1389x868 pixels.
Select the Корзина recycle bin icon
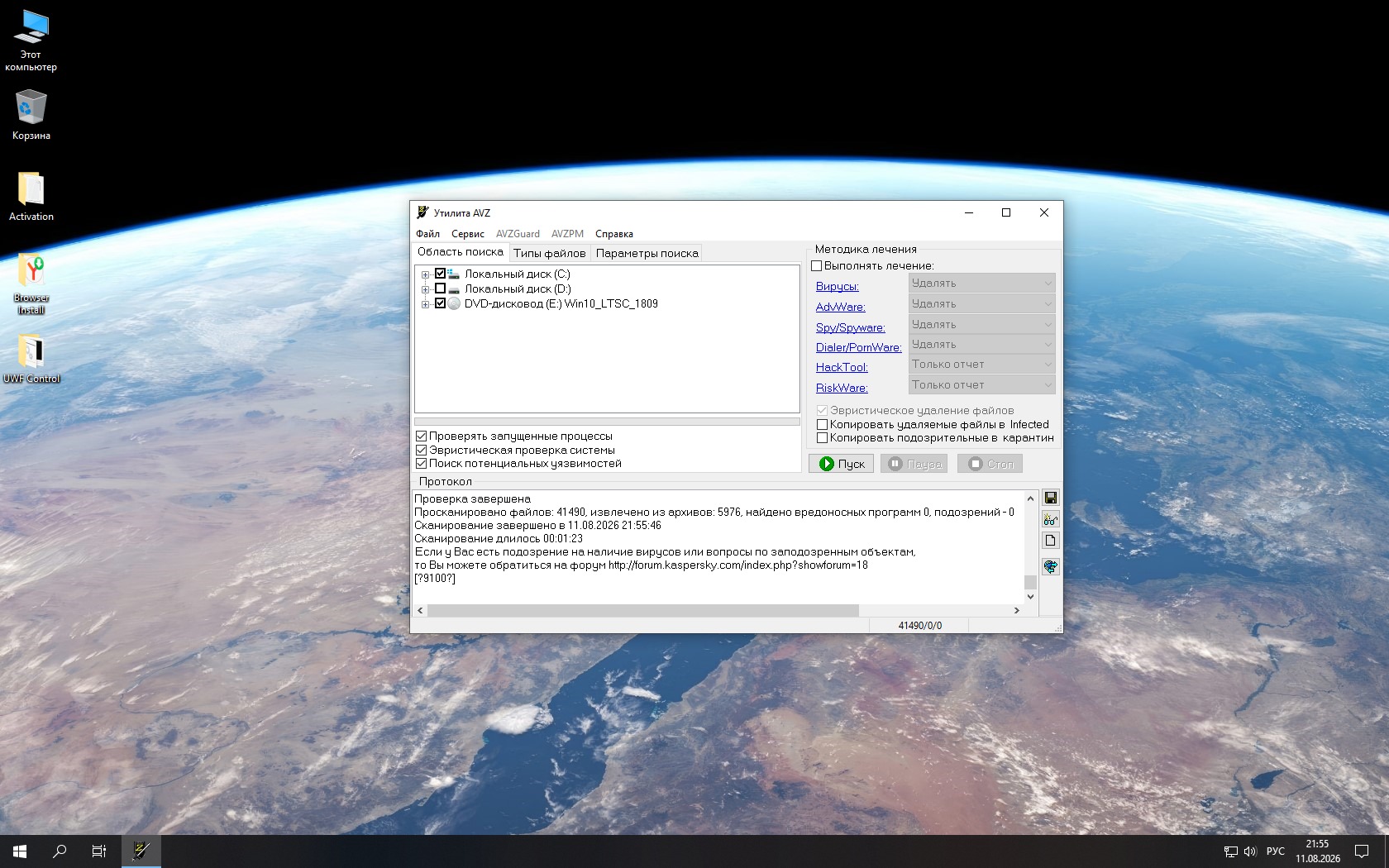pyautogui.click(x=31, y=115)
